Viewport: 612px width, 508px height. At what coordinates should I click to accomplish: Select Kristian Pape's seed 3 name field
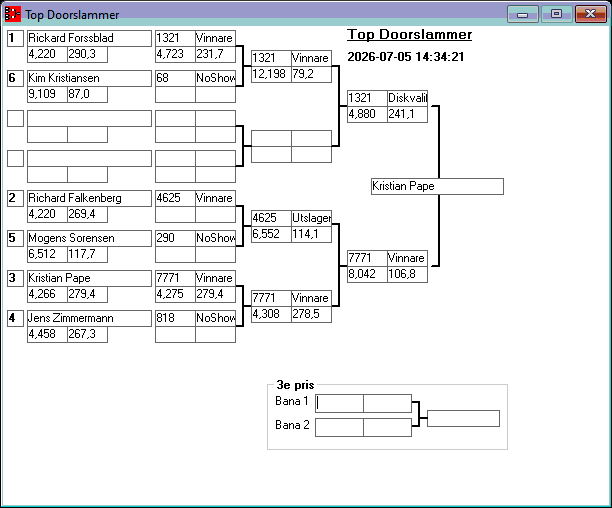click(89, 278)
